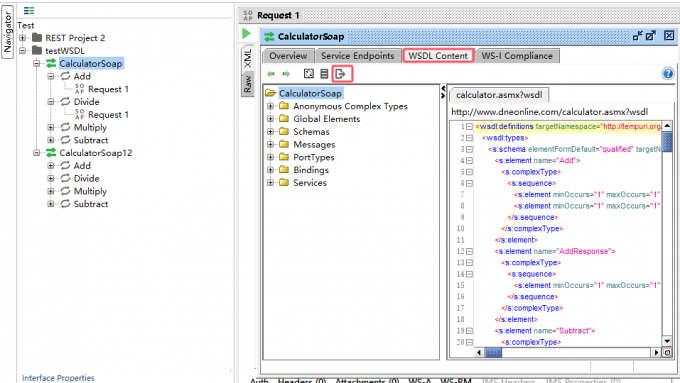
Task: Click the wsdl:definitions line in XML view
Action: pyautogui.click(x=568, y=127)
